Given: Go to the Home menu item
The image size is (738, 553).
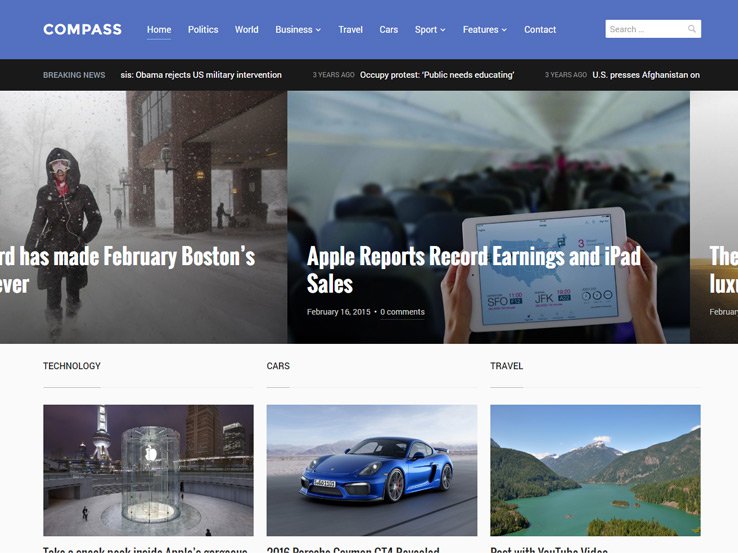Looking at the screenshot, I should (159, 29).
